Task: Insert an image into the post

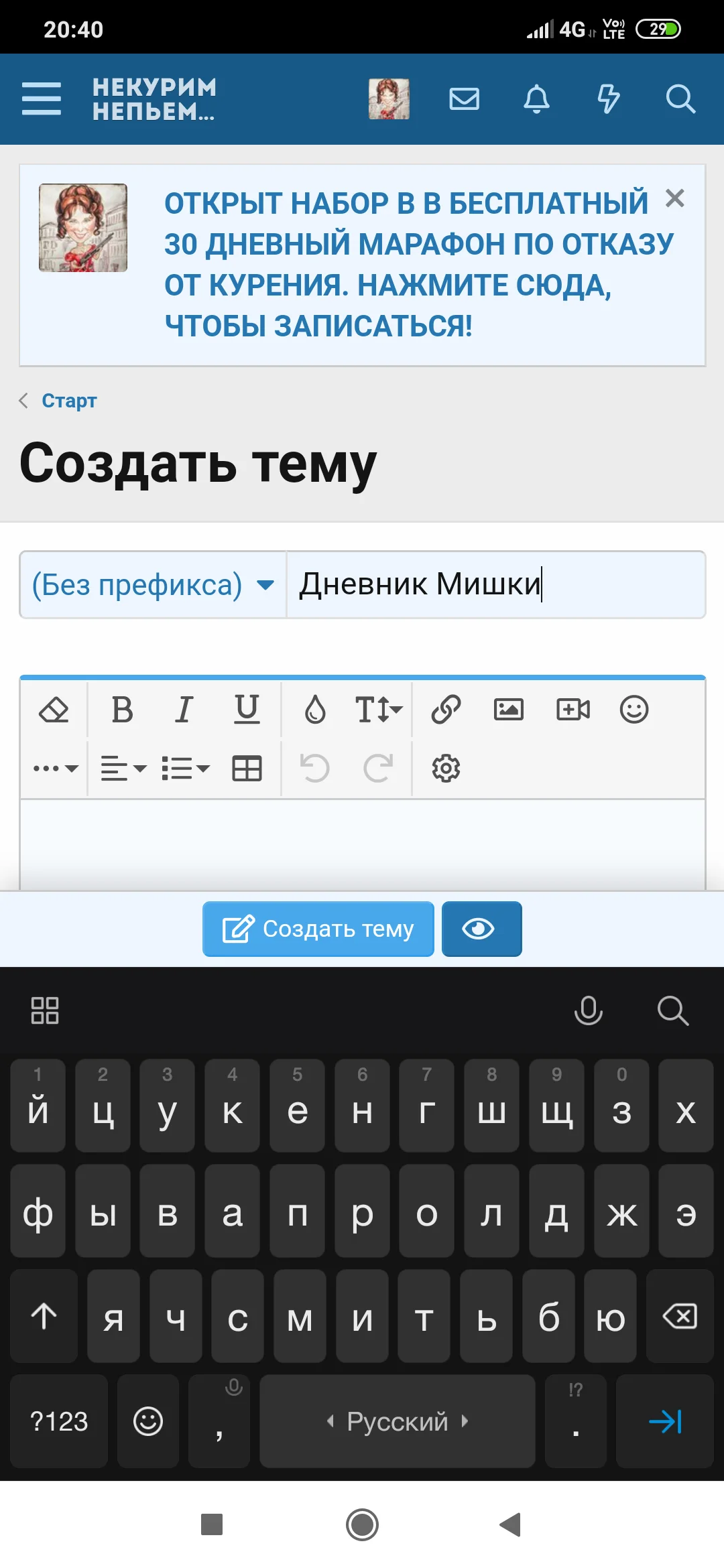Action: 509,710
